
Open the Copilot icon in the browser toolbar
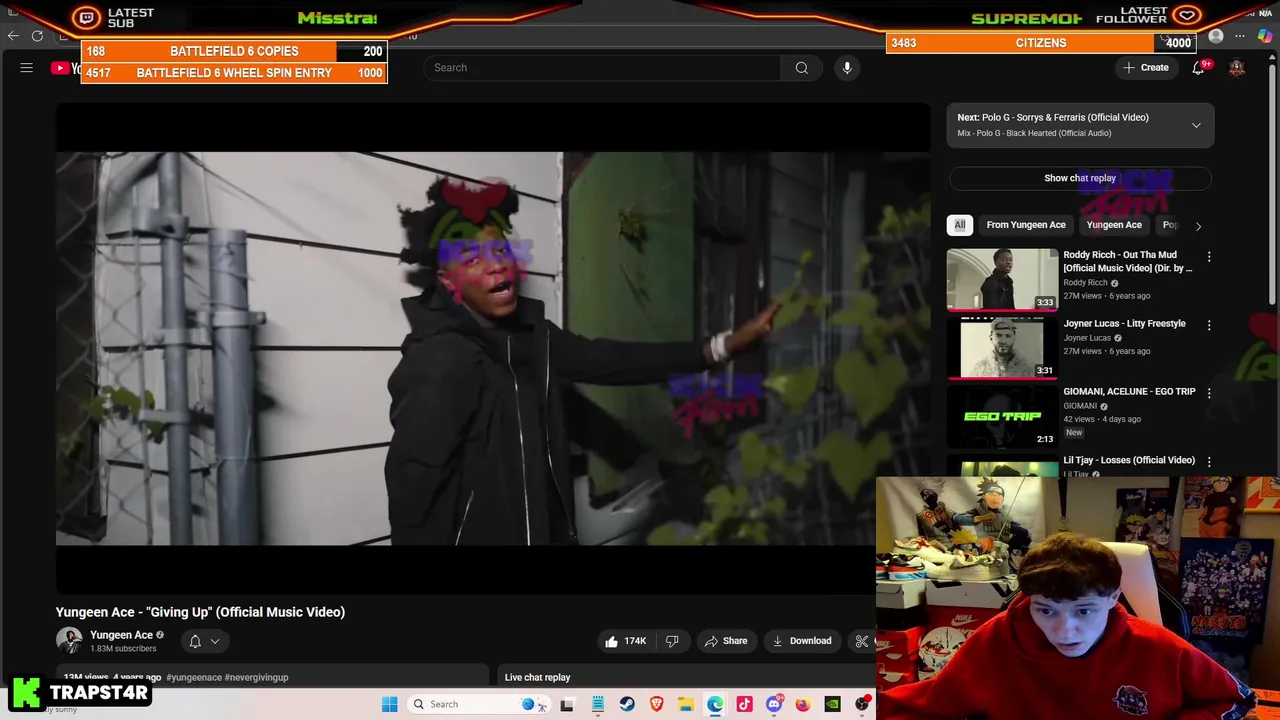coord(1264,37)
